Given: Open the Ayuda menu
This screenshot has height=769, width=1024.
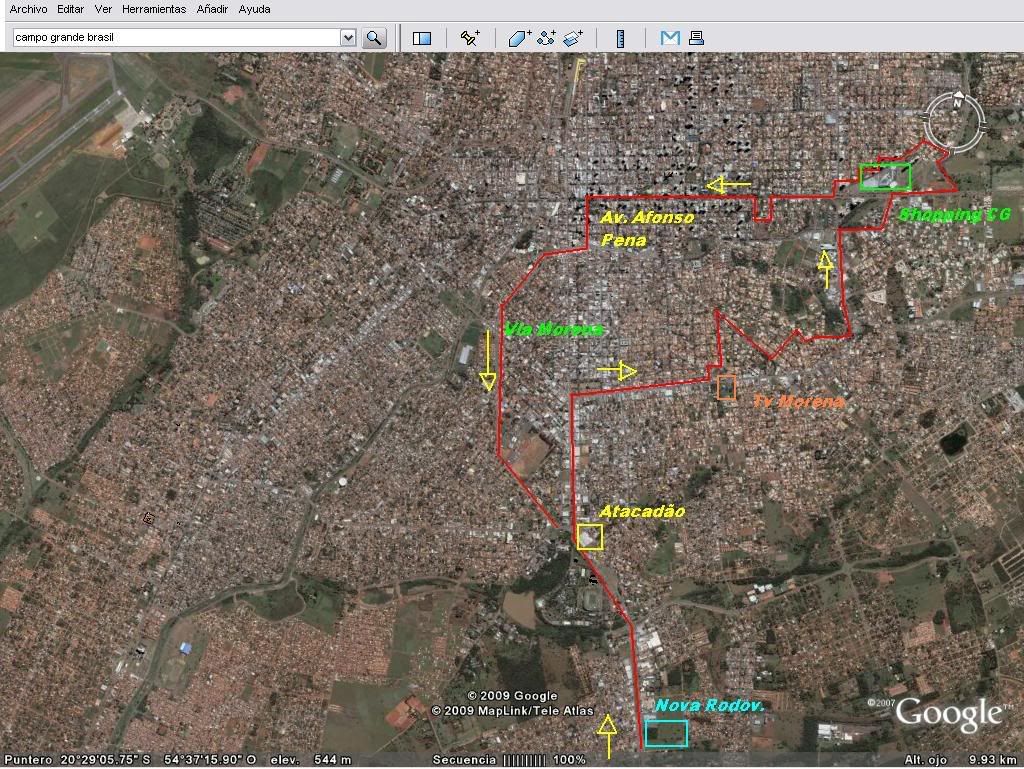Looking at the screenshot, I should (254, 9).
